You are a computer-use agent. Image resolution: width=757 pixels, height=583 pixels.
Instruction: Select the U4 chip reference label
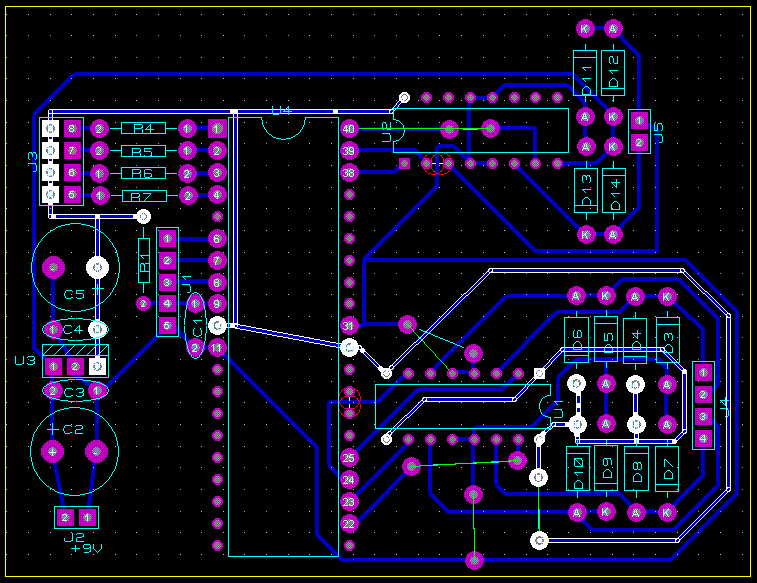(x=281, y=111)
